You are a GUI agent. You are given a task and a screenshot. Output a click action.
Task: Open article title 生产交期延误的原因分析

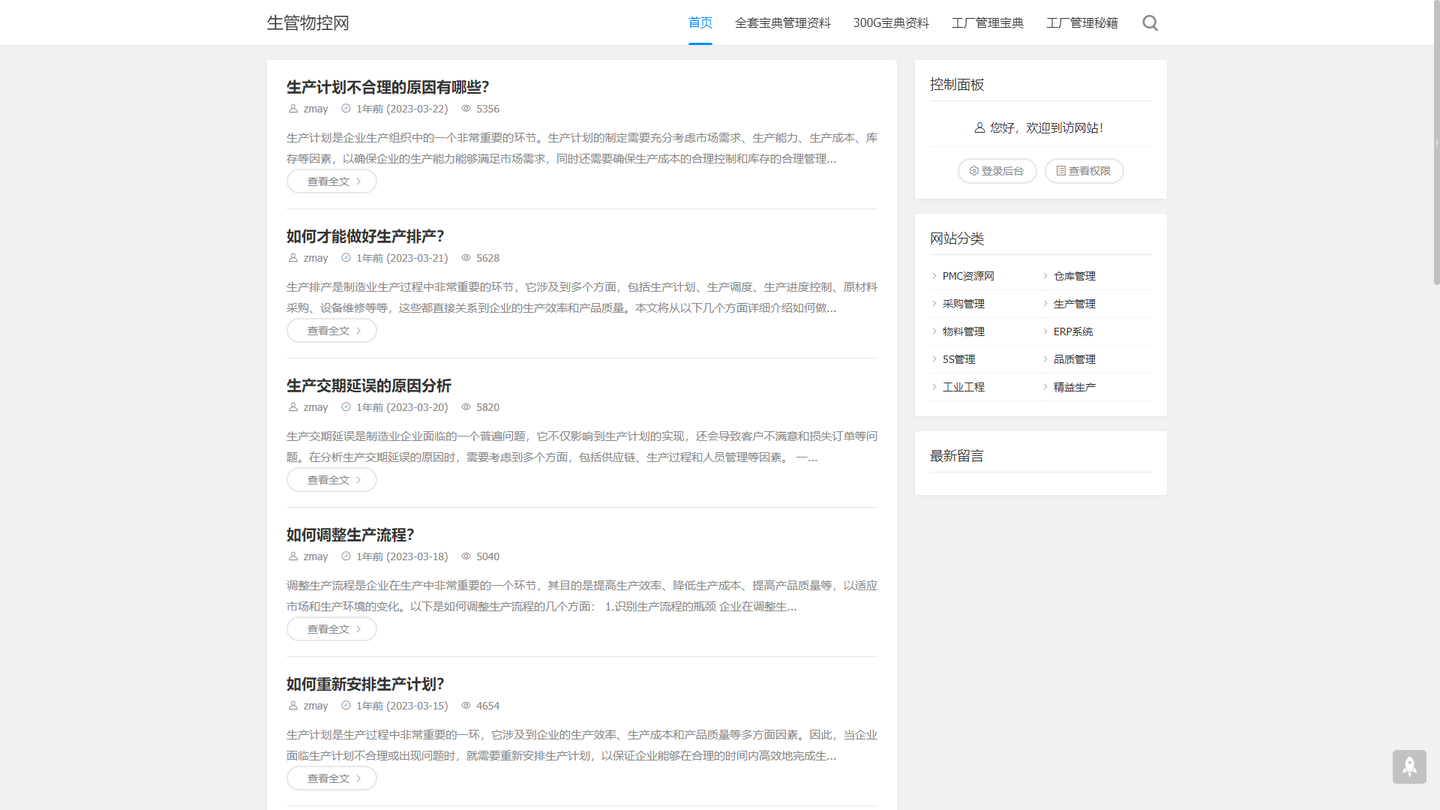point(369,386)
